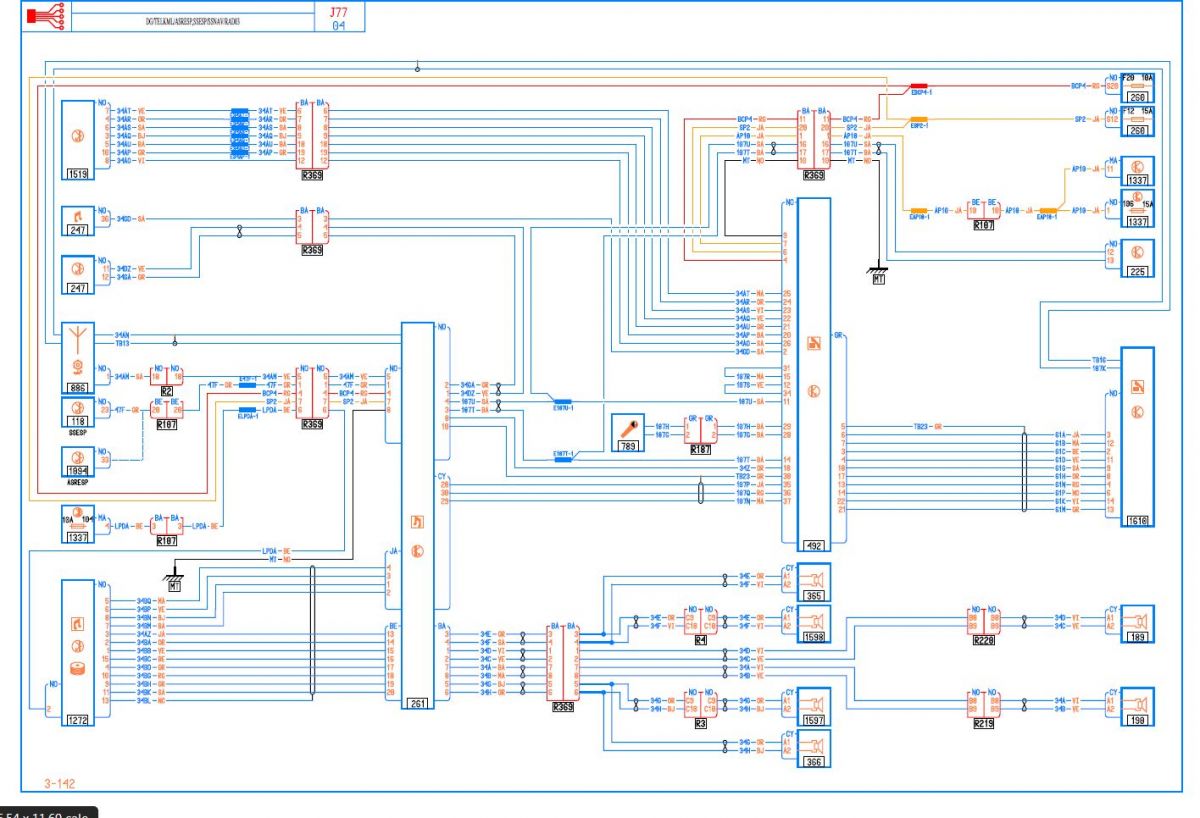Select the DG/TELKML/ASRESP title text in the header
1200x818 pixels.
(191, 20)
